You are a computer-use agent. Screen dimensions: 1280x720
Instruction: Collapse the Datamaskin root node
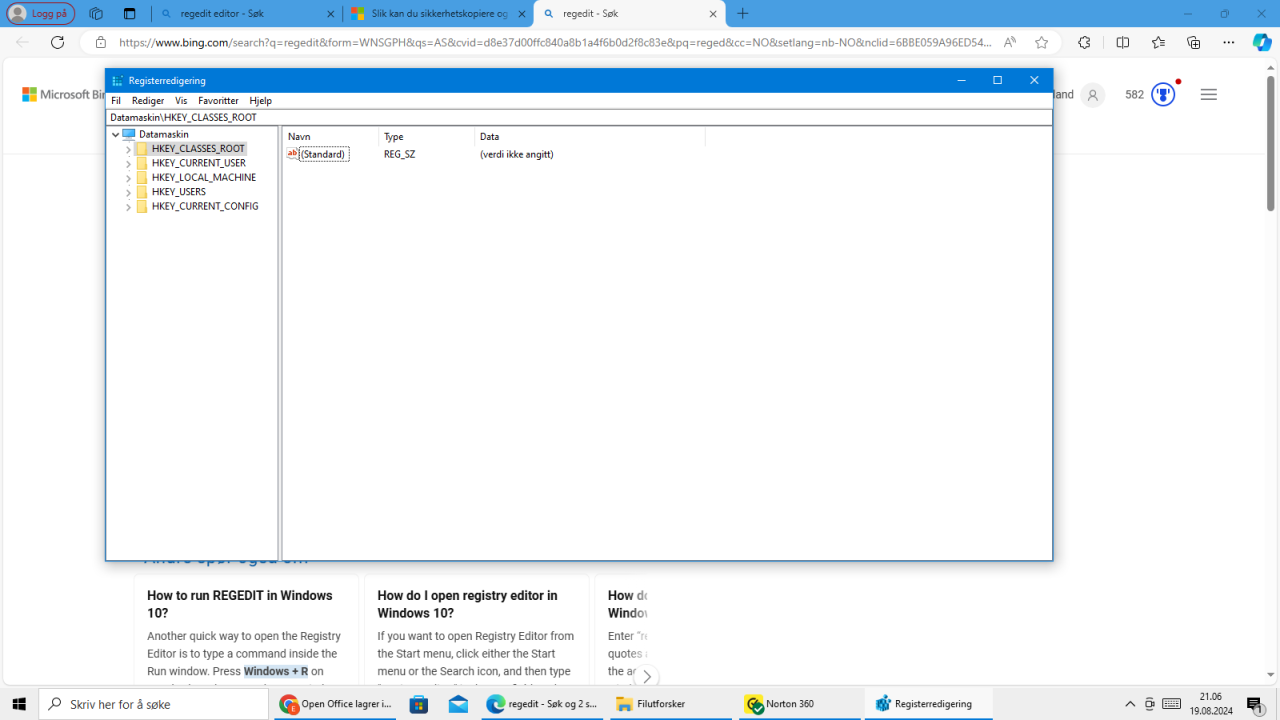click(116, 134)
